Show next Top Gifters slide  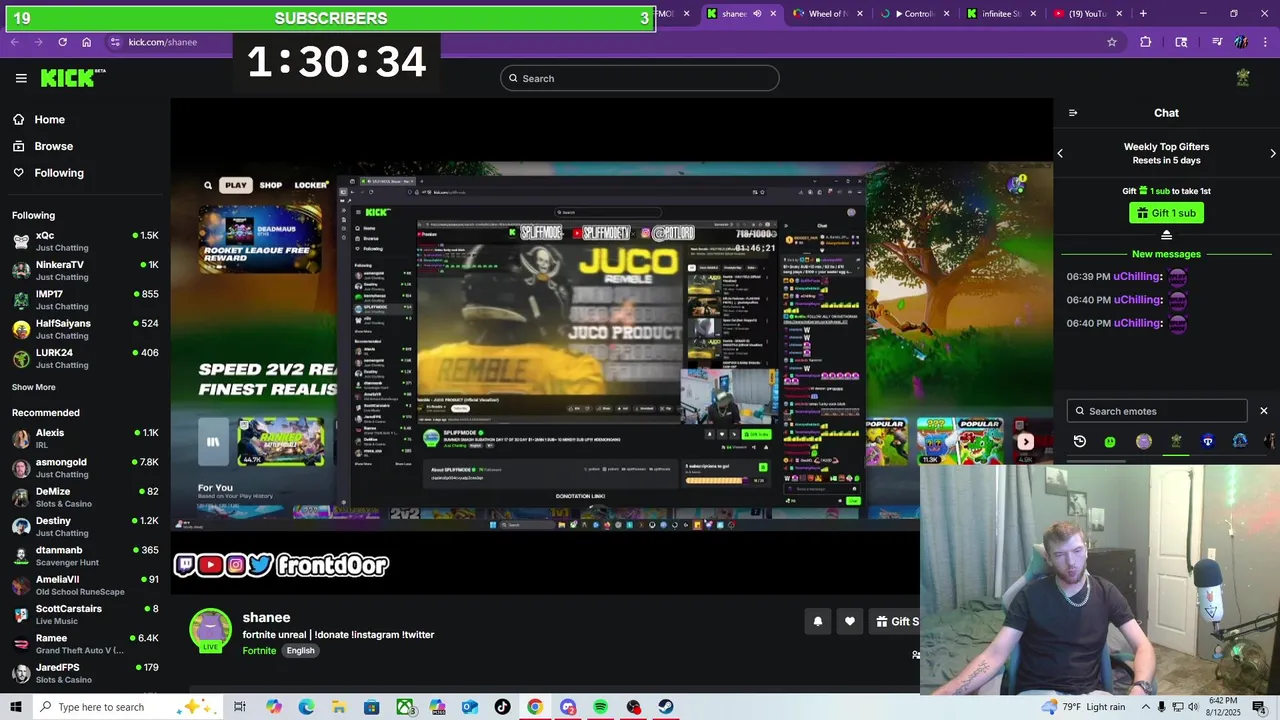click(1273, 153)
